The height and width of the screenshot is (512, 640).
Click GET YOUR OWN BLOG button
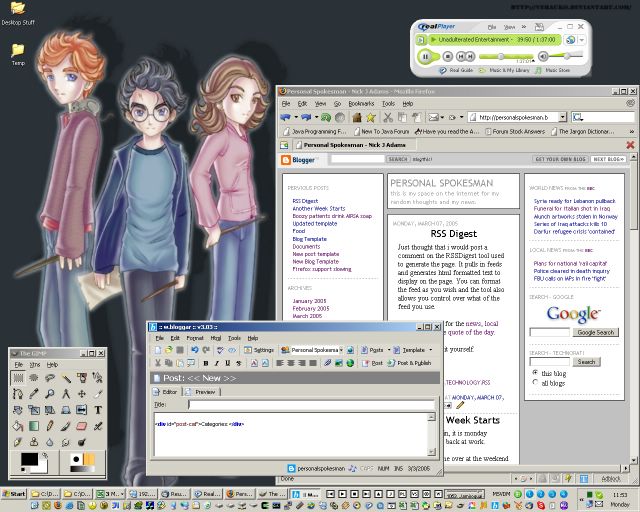560,159
